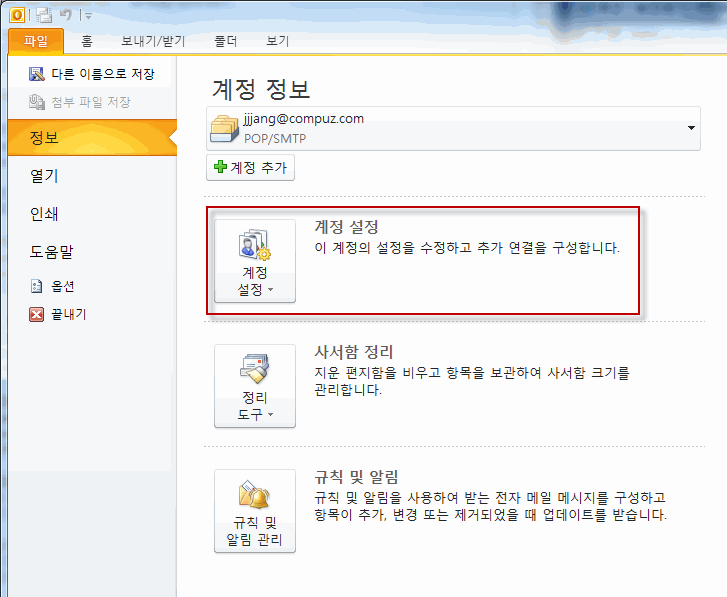
Task: Click the 첨부 파일 저장 icon
Action: click(x=37, y=102)
